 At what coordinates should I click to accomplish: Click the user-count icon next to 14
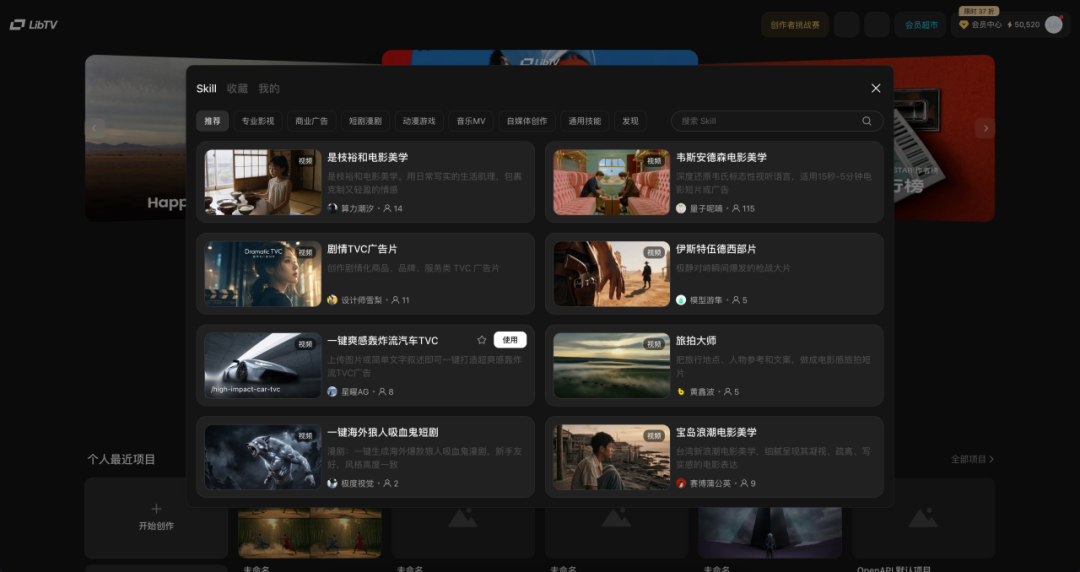(x=387, y=208)
